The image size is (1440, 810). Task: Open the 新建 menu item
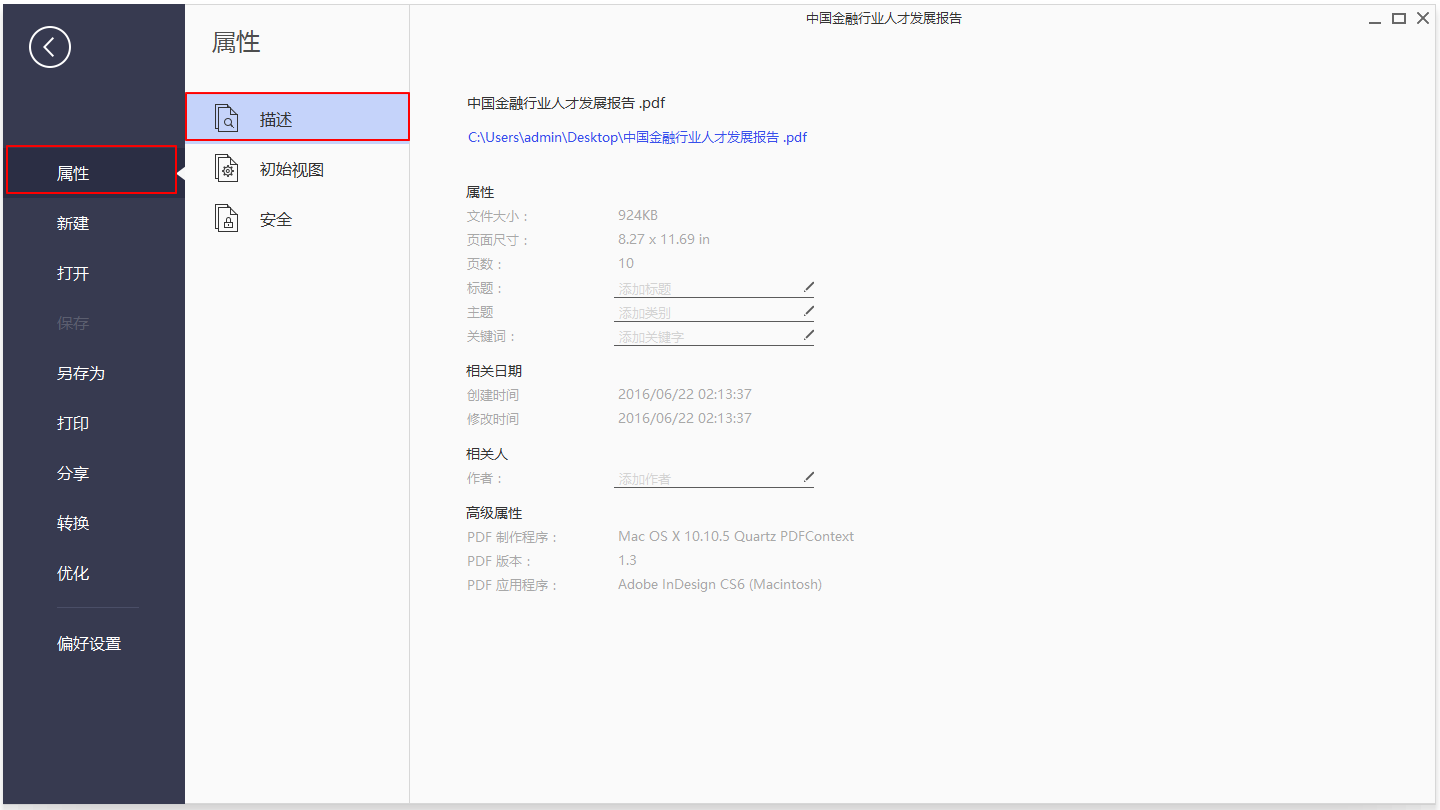coord(73,223)
